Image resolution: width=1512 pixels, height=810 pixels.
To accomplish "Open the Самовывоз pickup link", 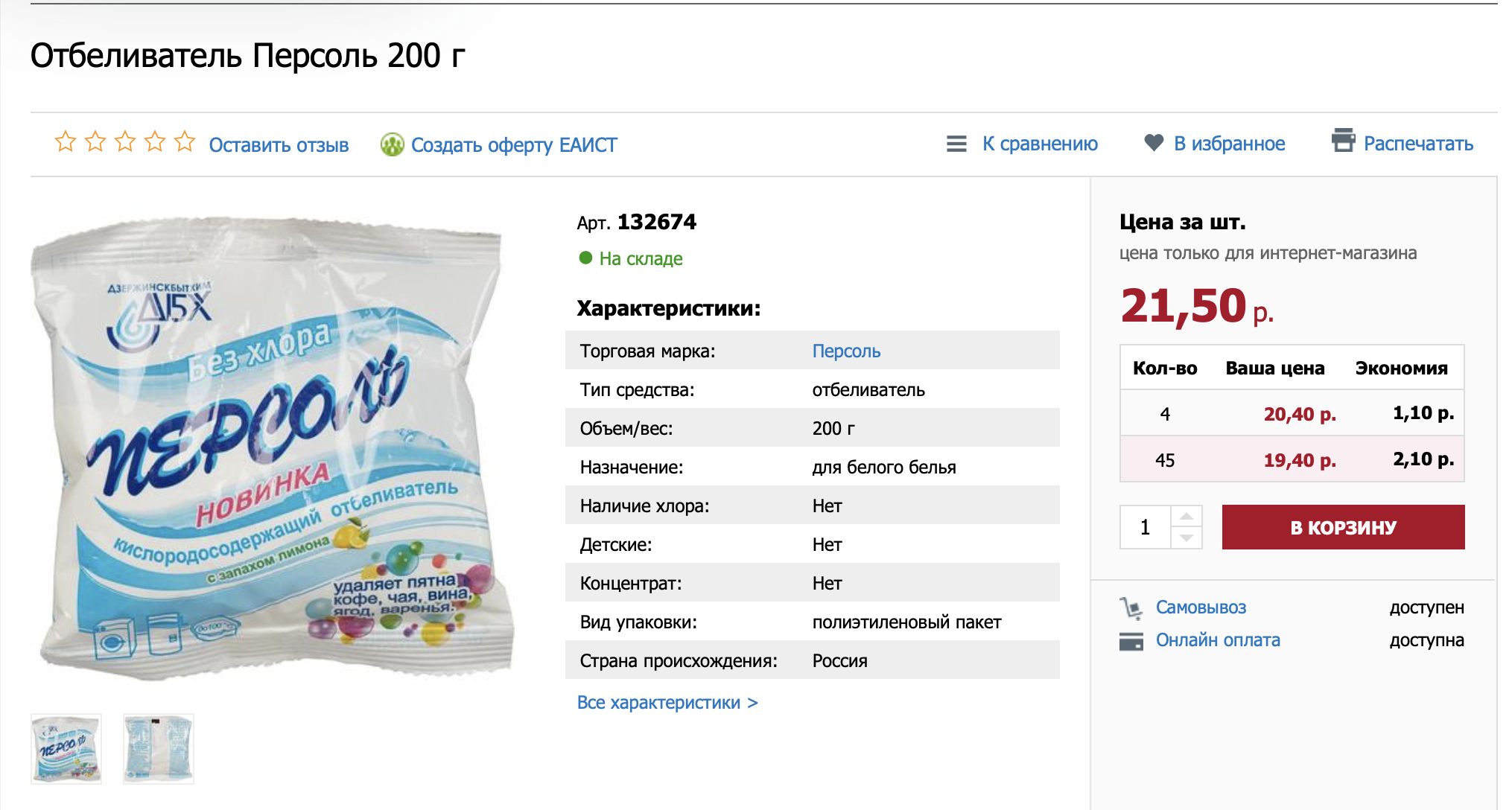I will tap(1201, 607).
